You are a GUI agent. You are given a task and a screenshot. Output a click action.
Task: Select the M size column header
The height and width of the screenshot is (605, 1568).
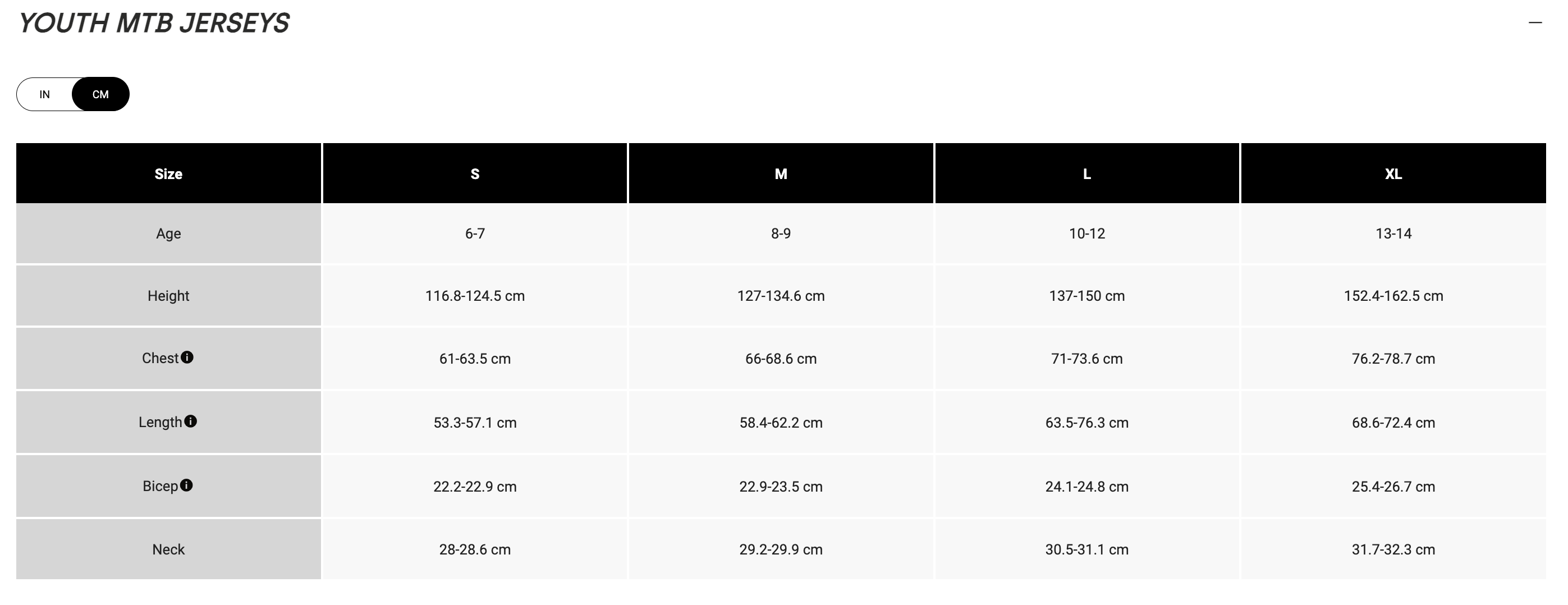click(781, 174)
